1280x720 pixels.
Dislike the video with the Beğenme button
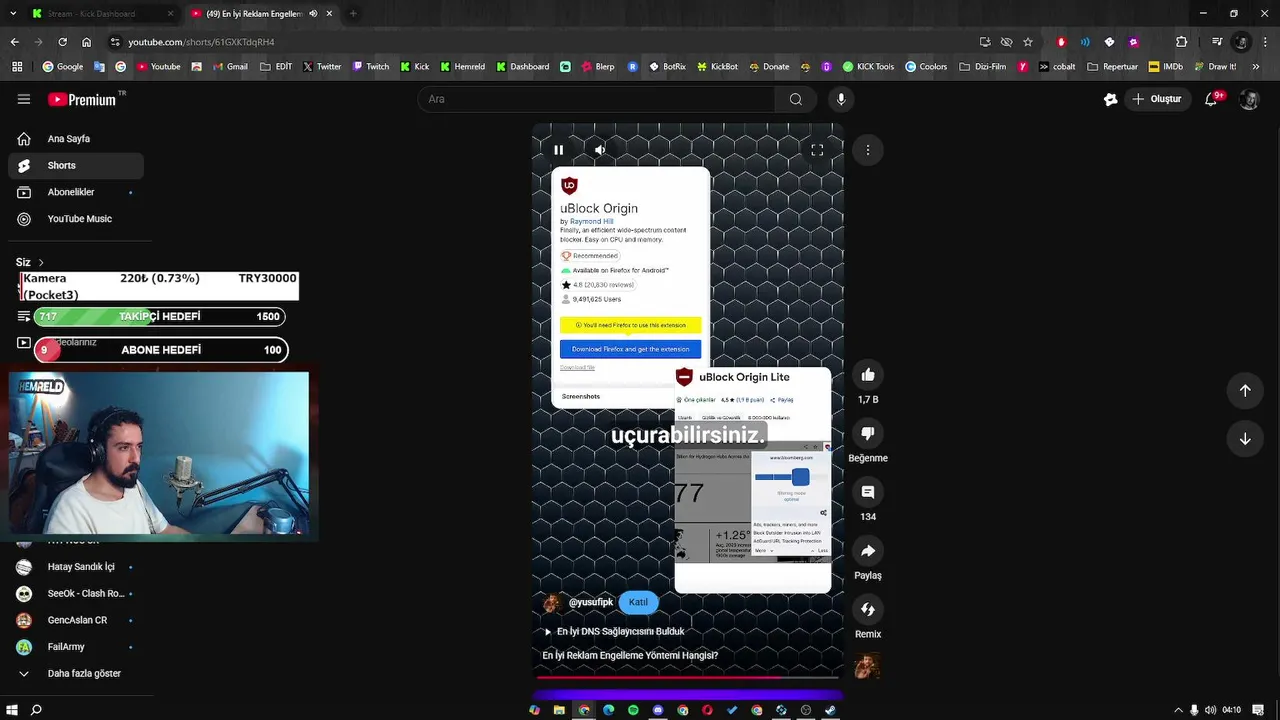(x=868, y=433)
